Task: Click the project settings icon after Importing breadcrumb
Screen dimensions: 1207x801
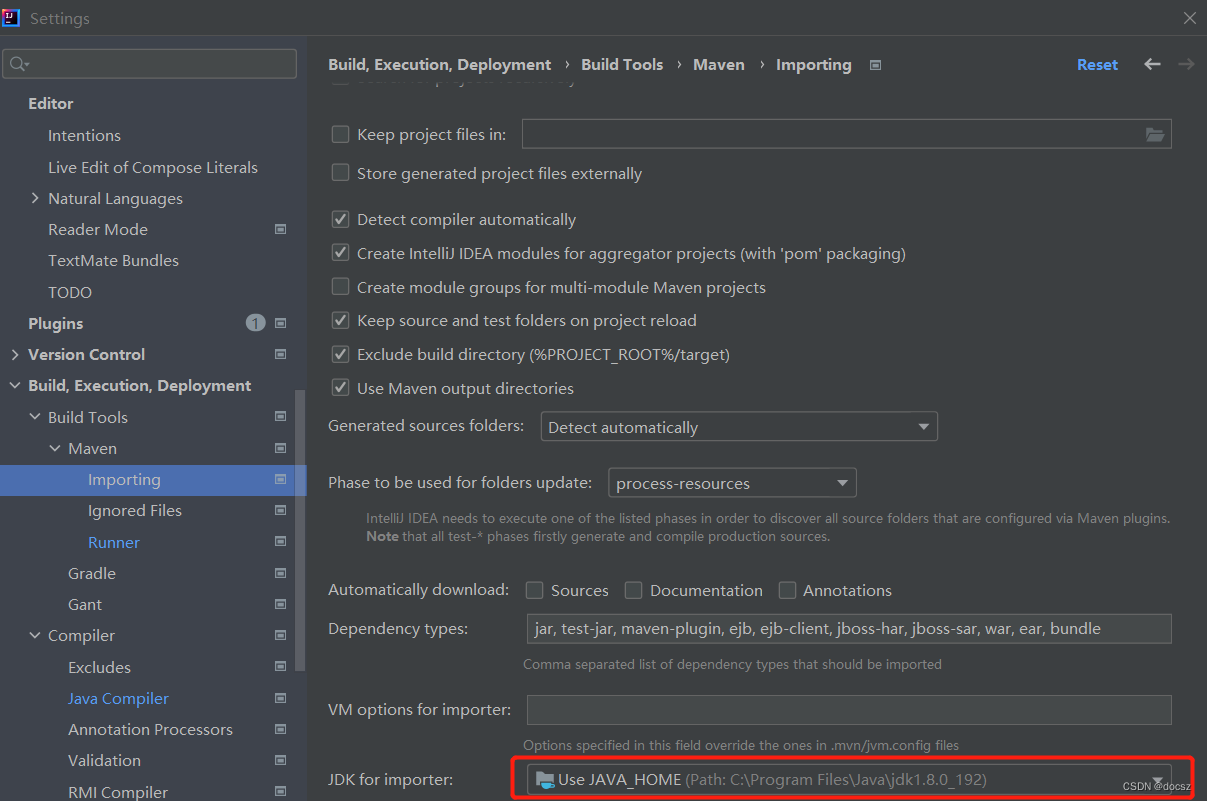Action: tap(875, 65)
